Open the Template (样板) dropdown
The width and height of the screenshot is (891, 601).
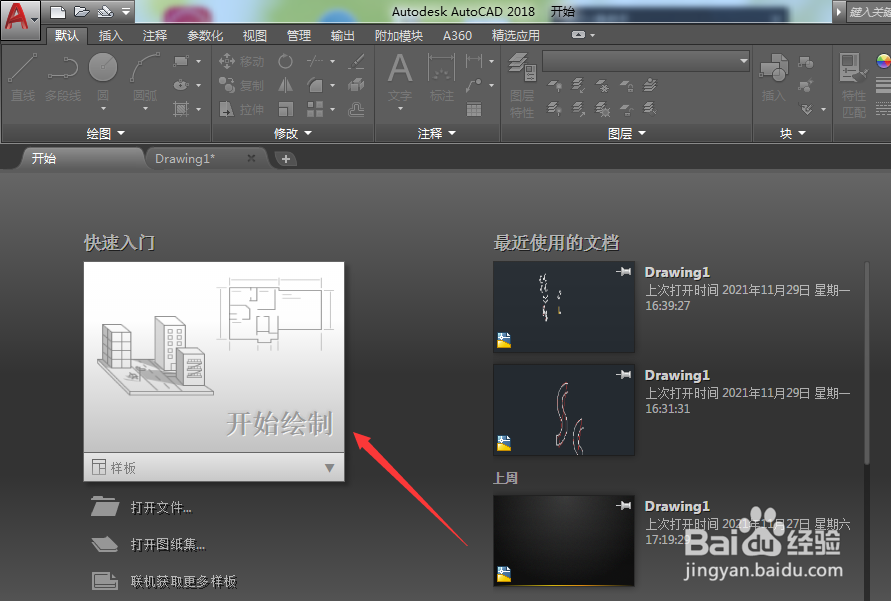pos(214,468)
